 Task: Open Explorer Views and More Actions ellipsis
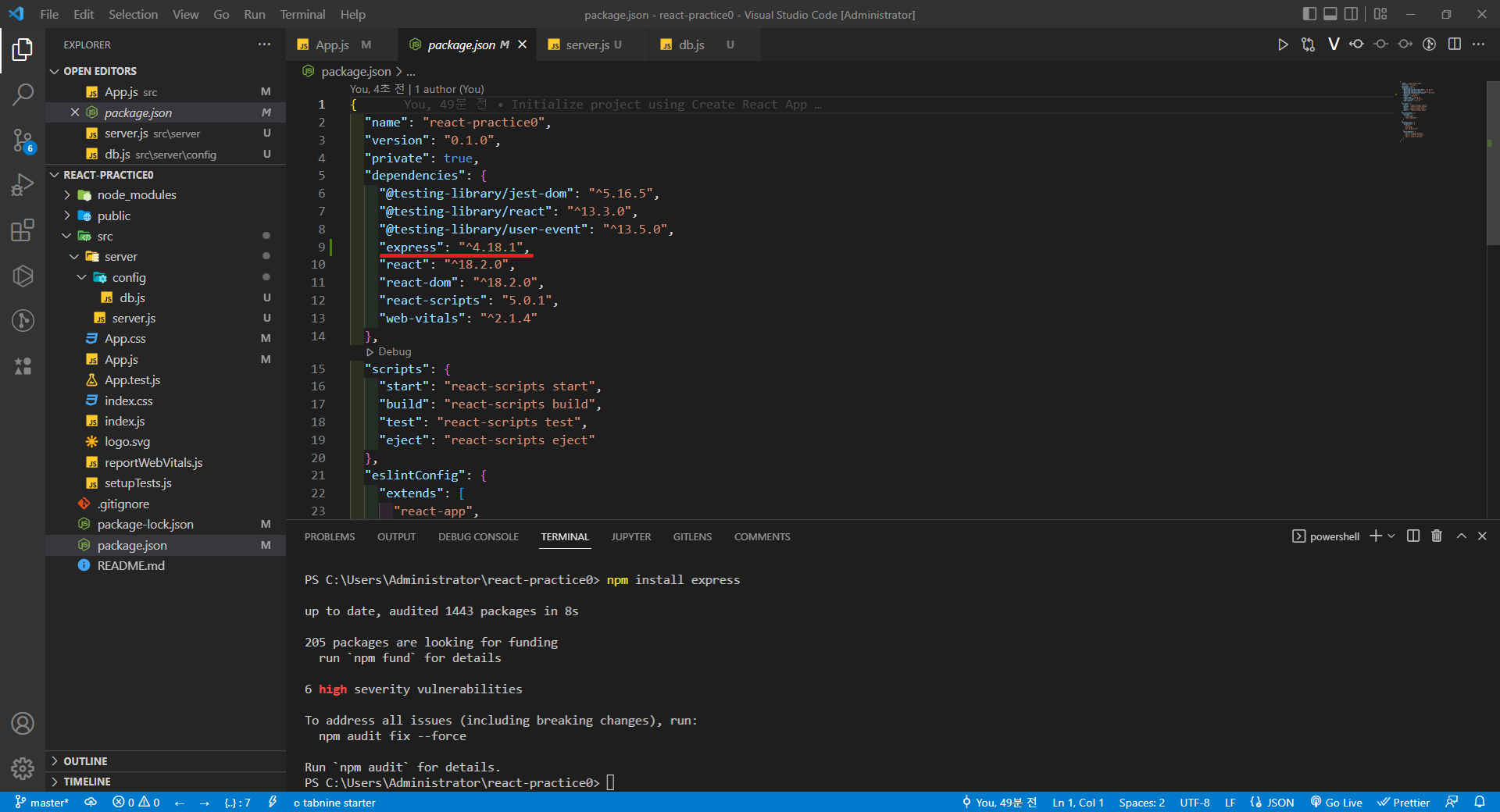pyautogui.click(x=264, y=45)
